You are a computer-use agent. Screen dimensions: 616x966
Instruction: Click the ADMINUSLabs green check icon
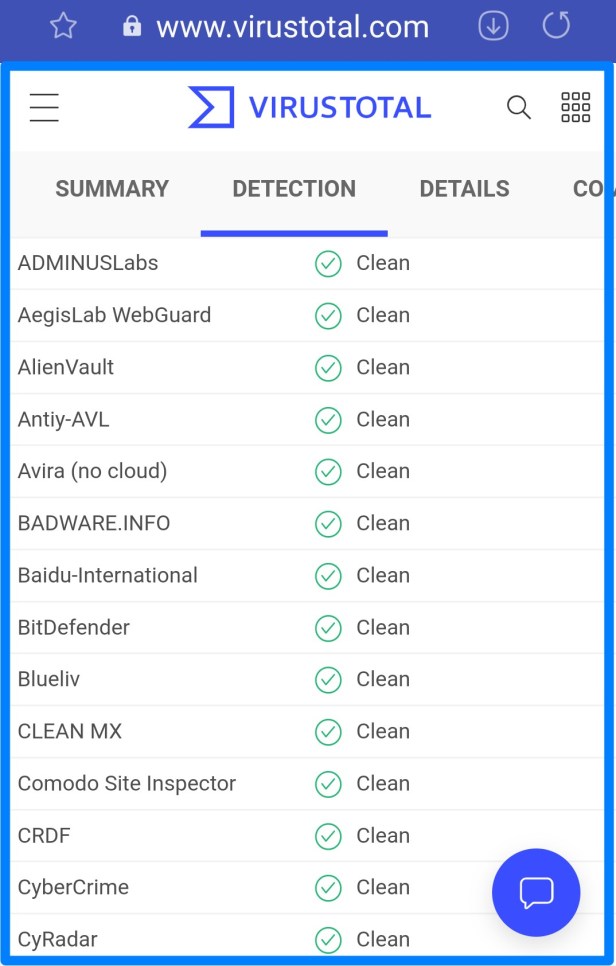pos(328,264)
